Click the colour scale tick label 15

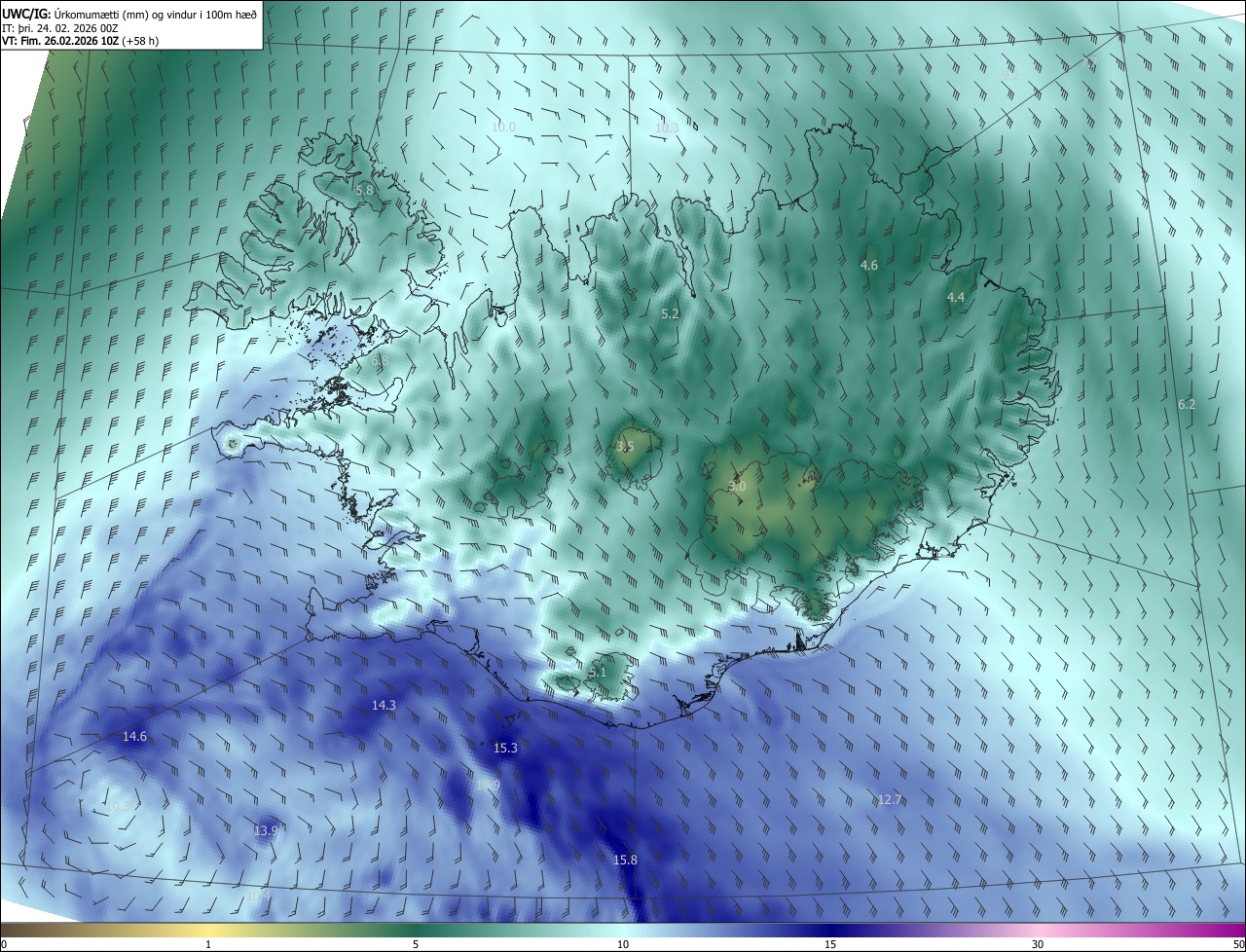830,945
